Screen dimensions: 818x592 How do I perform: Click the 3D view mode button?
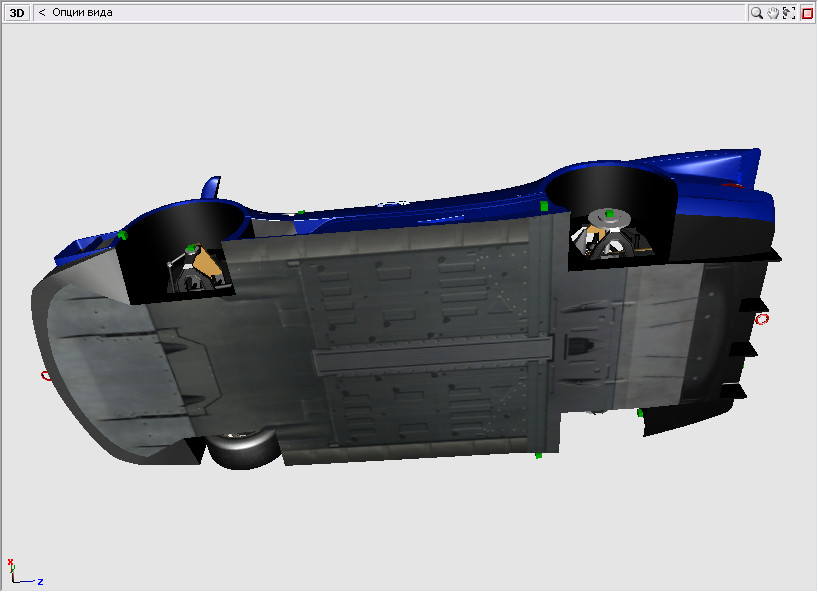tap(17, 13)
